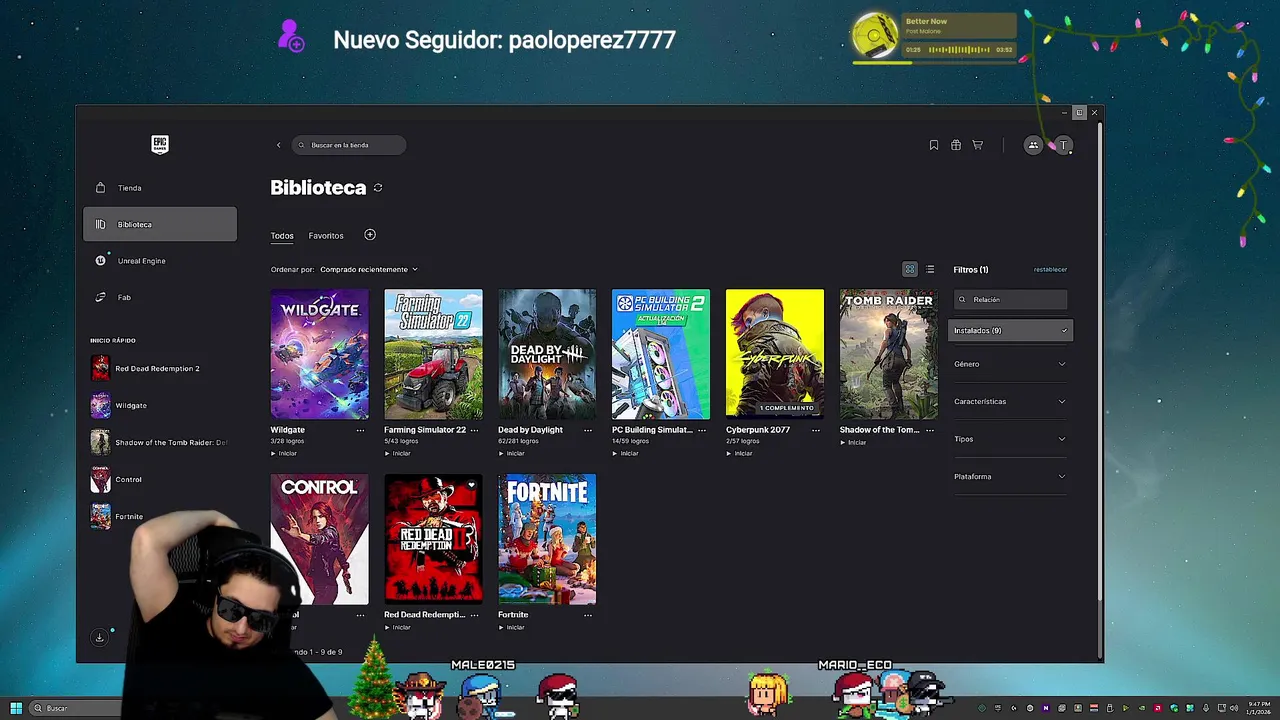The image size is (1280, 720).
Task: Open options menu for Fortnite
Action: (x=588, y=615)
